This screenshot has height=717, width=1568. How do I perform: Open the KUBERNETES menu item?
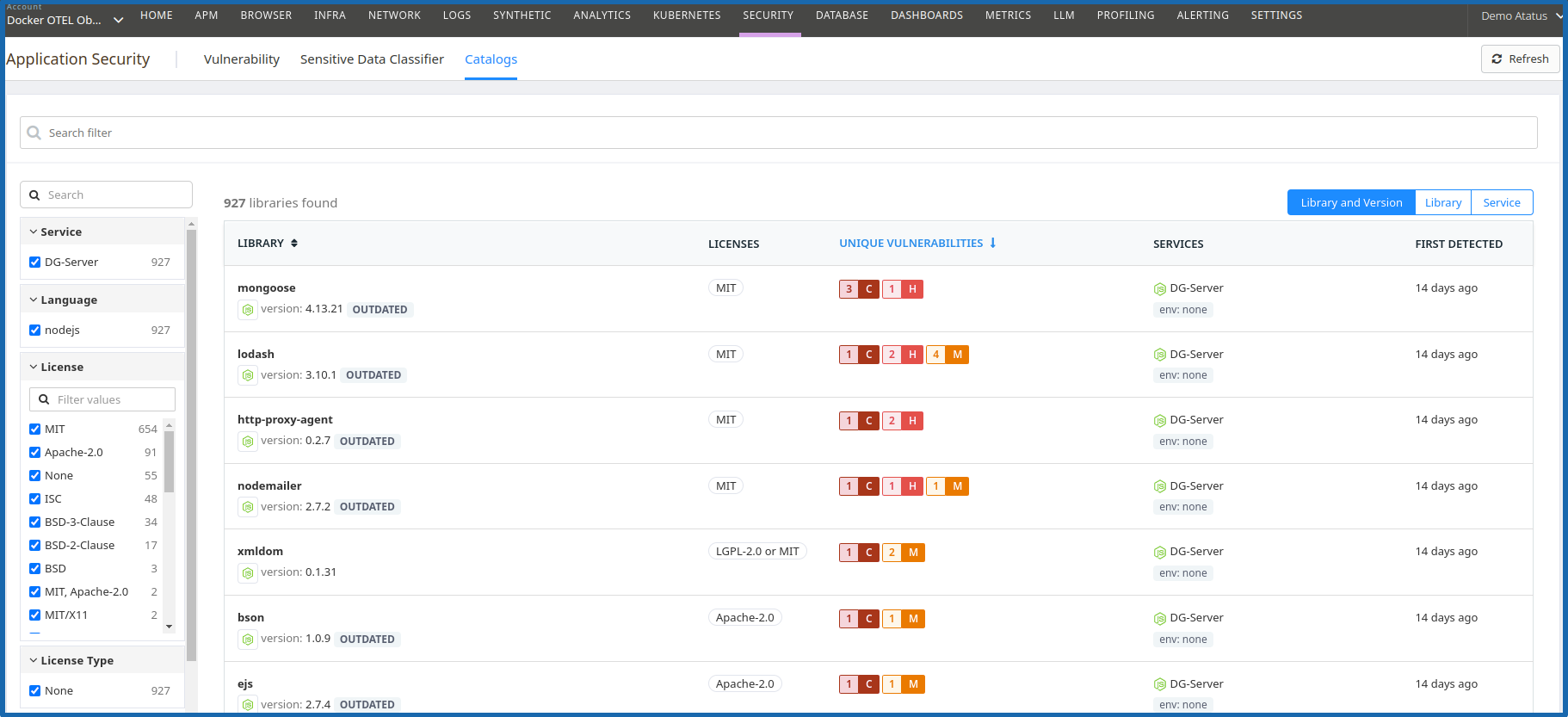686,15
